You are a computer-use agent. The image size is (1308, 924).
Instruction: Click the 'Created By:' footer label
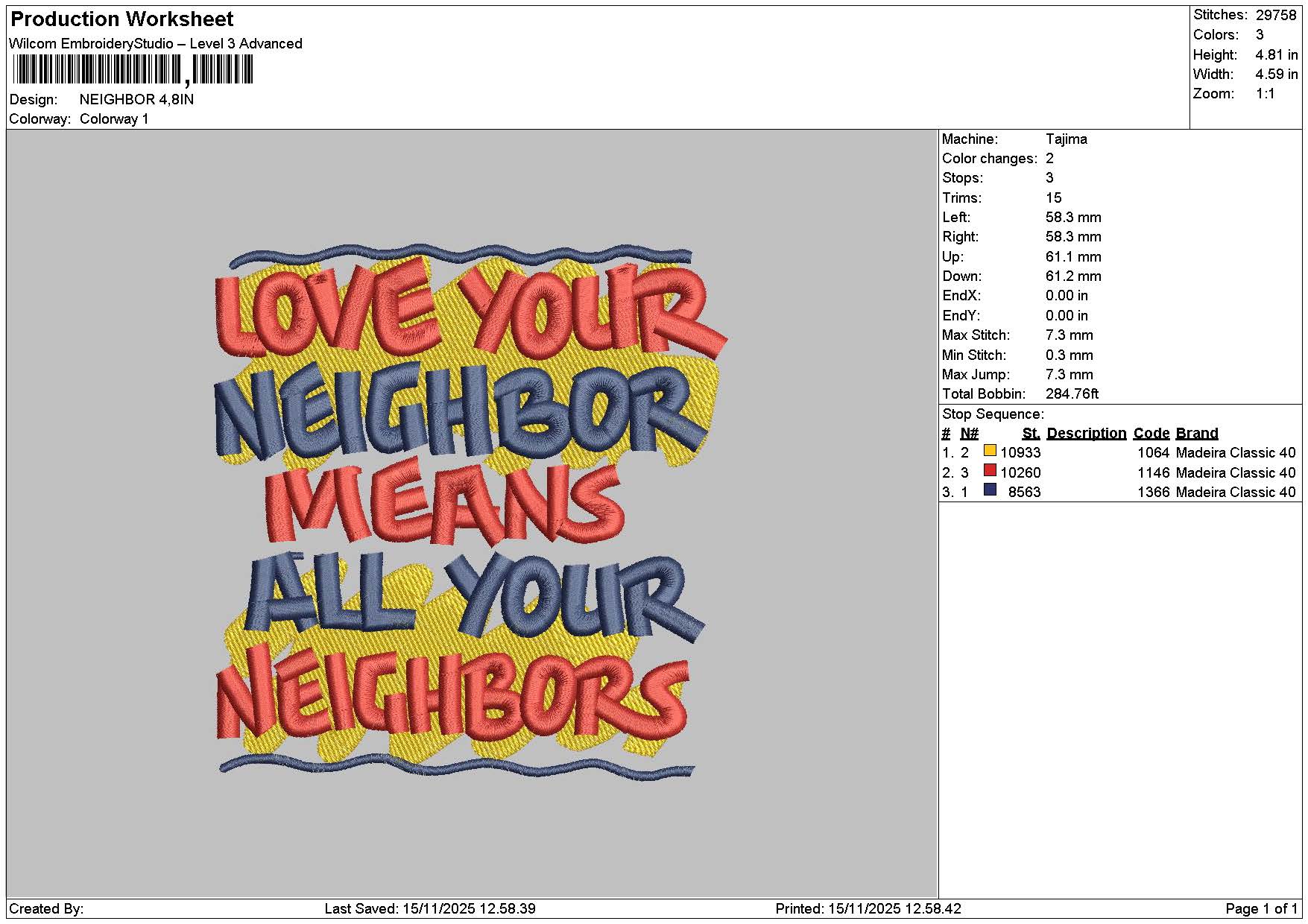click(46, 909)
